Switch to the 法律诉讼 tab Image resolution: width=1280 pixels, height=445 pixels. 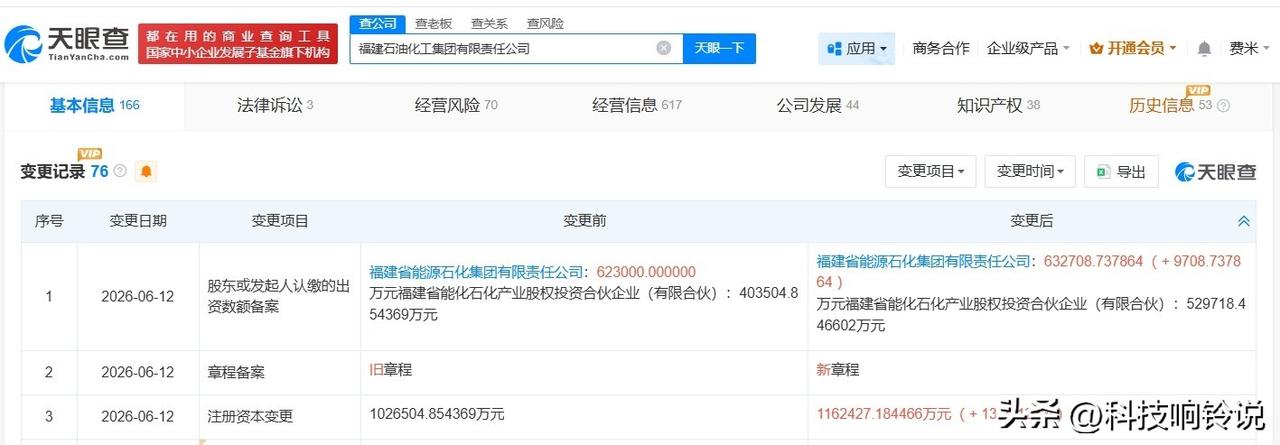[275, 105]
